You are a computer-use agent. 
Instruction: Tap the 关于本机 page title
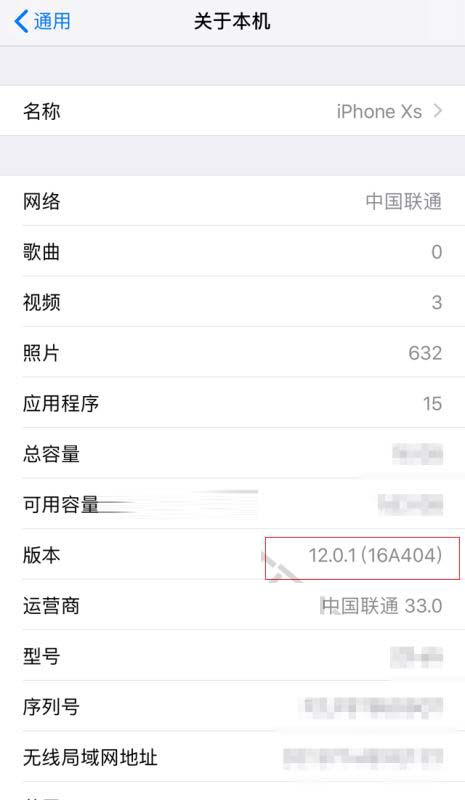(232, 21)
